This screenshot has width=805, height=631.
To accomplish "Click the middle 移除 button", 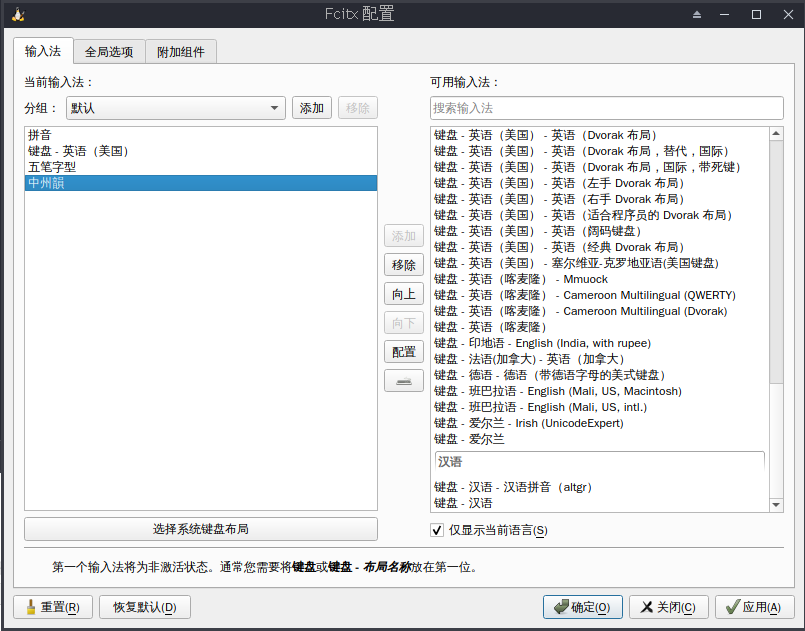I will coord(404,265).
